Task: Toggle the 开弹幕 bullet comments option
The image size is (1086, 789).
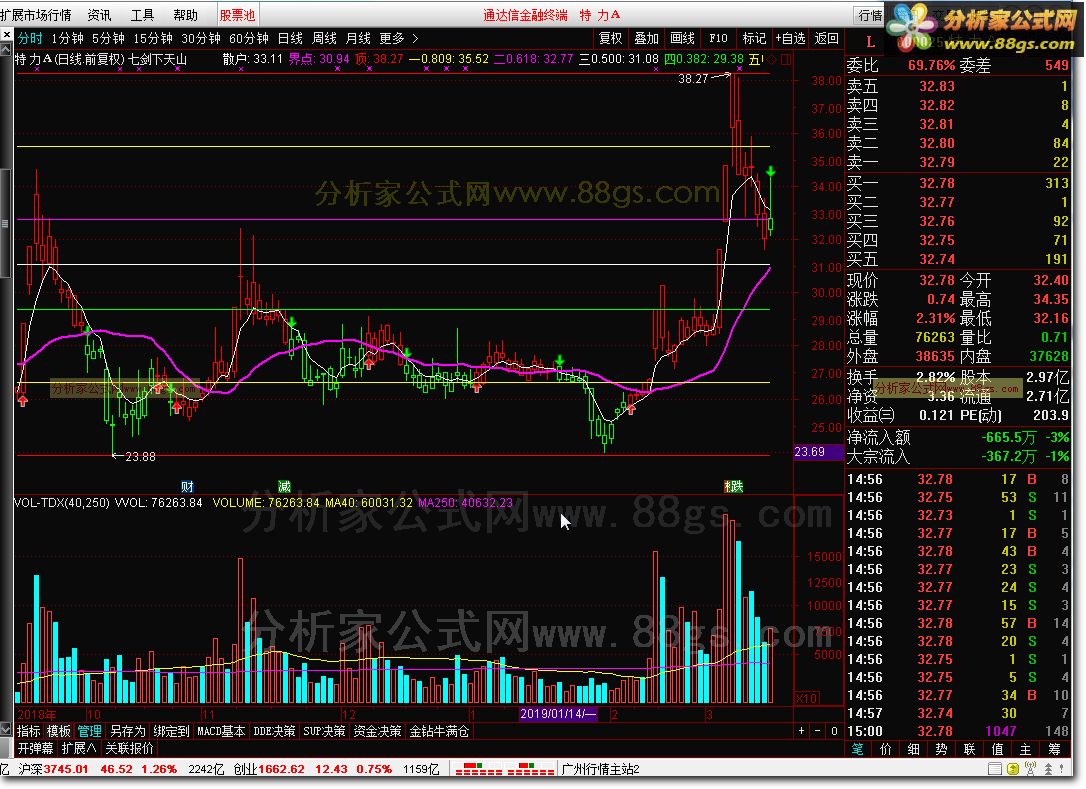Action: point(35,748)
